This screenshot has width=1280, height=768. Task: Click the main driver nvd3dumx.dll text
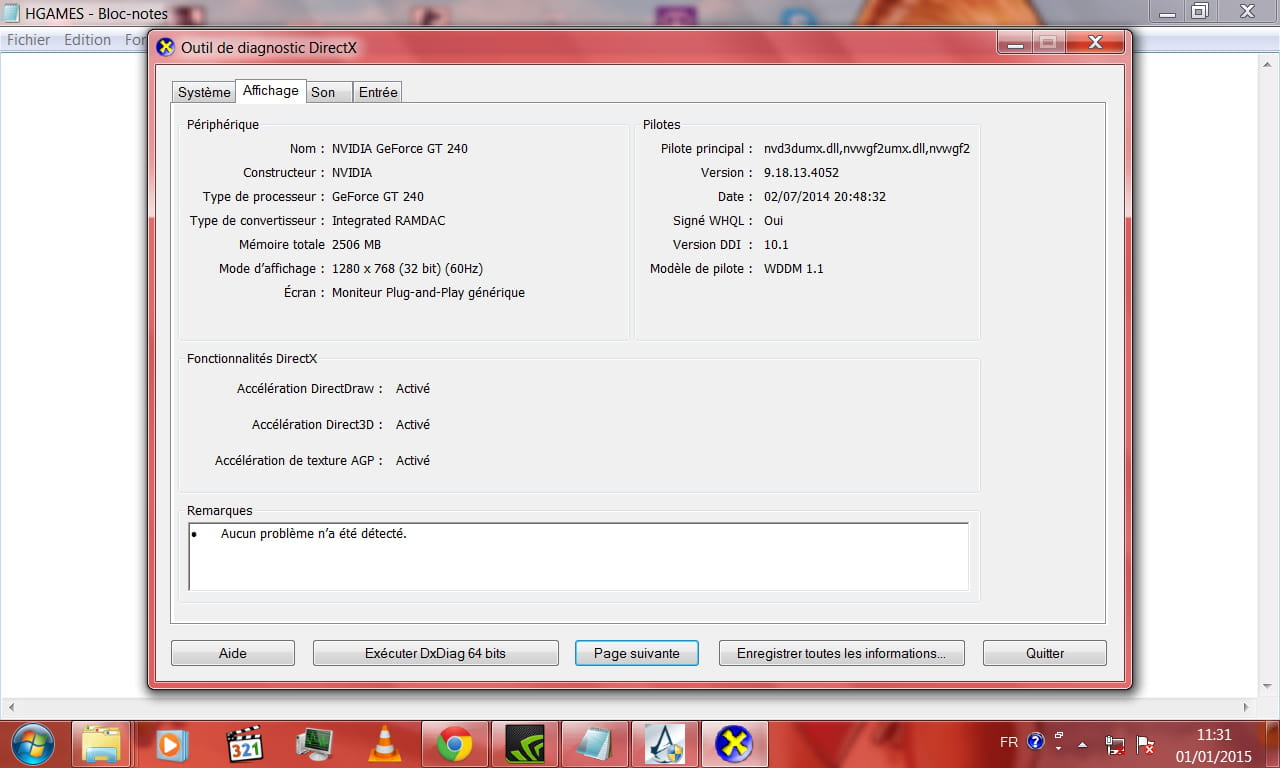click(866, 148)
